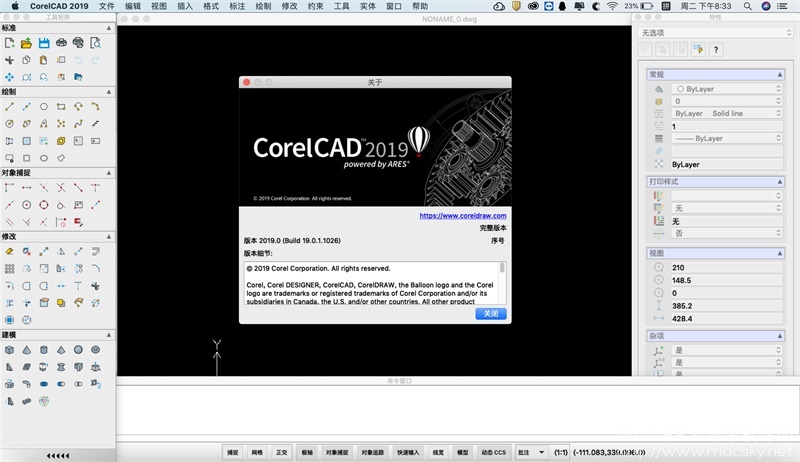
Task: Open the ByLayer color dropdown
Action: [727, 89]
